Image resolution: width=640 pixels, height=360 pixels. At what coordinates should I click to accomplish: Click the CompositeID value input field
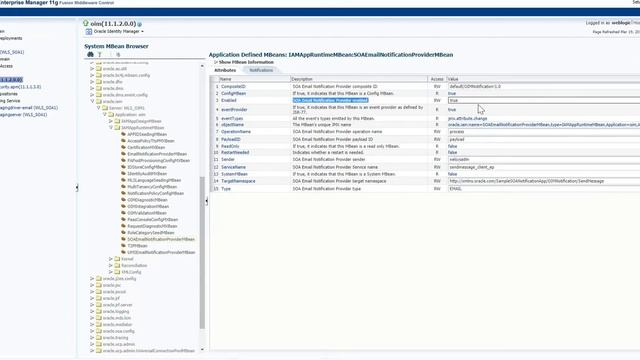pyautogui.click(x=544, y=87)
